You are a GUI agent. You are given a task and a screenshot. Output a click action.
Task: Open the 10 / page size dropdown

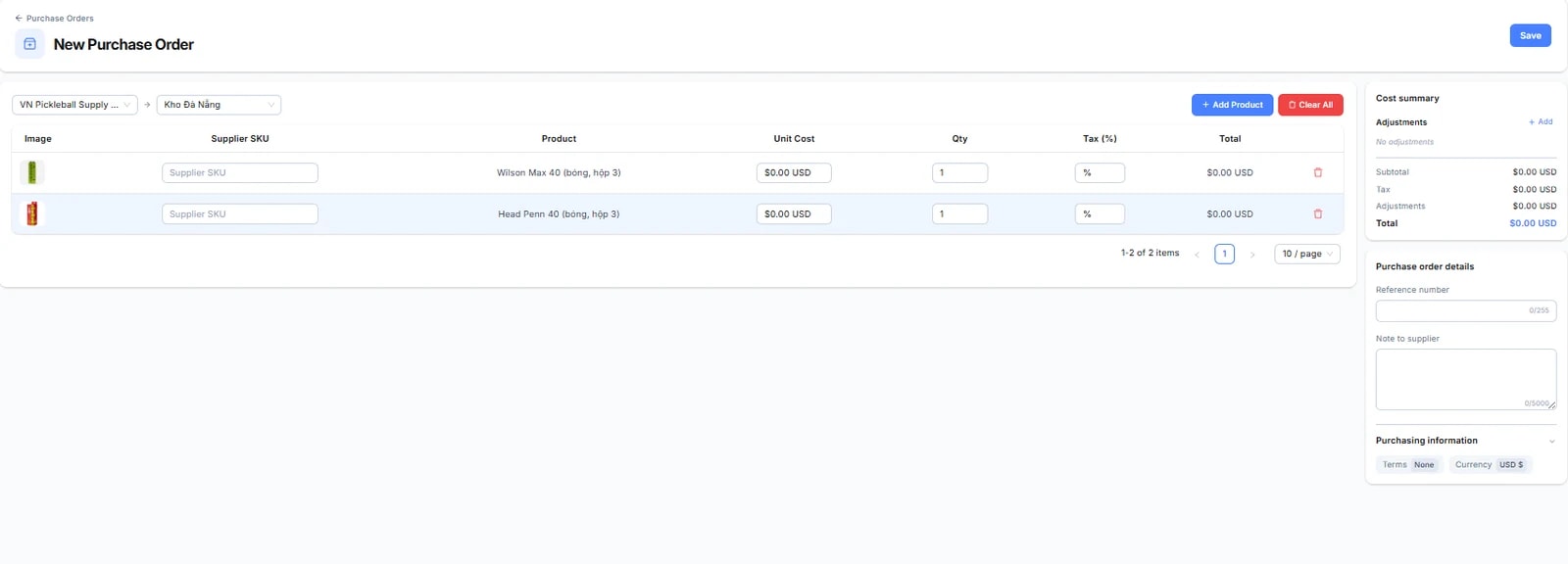tap(1307, 254)
